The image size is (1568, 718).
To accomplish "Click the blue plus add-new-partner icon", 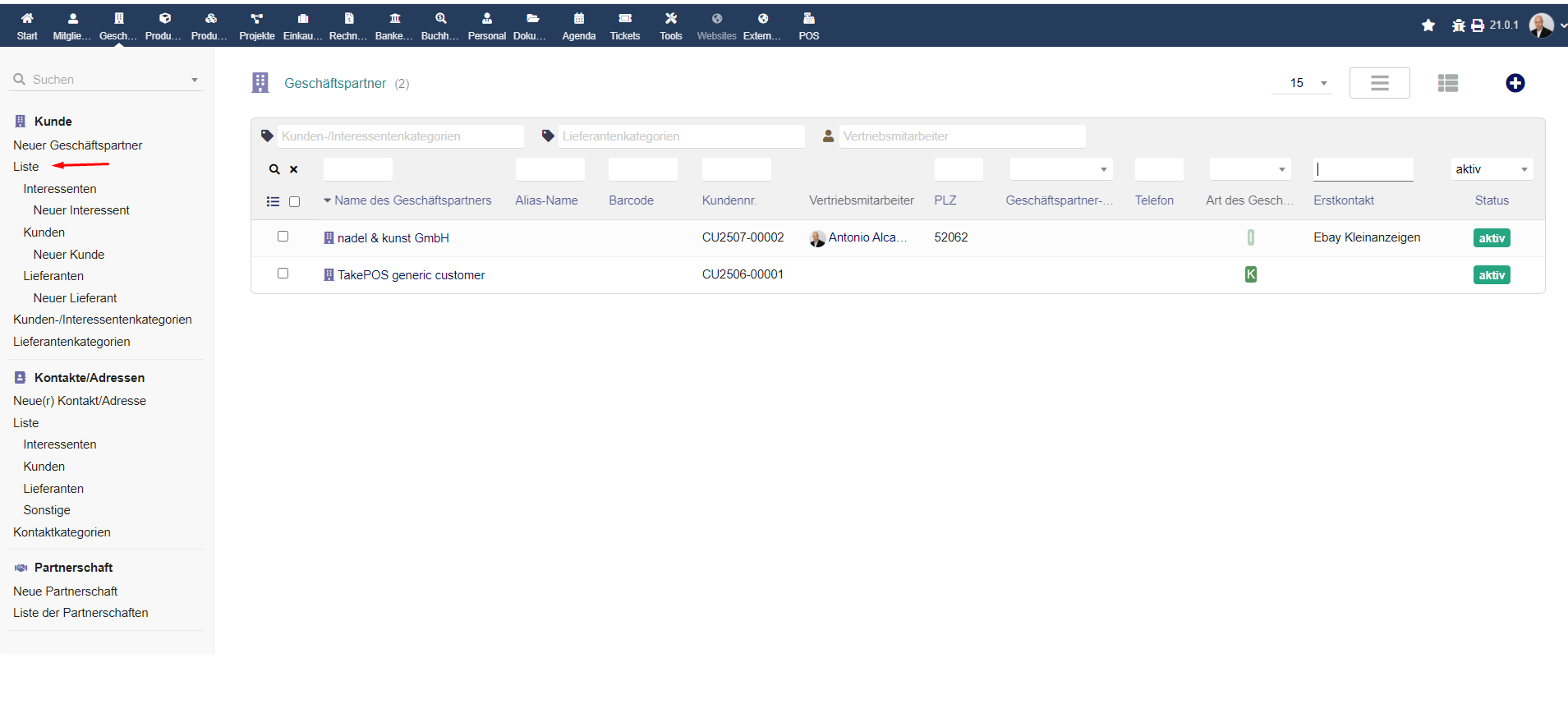I will point(1515,83).
